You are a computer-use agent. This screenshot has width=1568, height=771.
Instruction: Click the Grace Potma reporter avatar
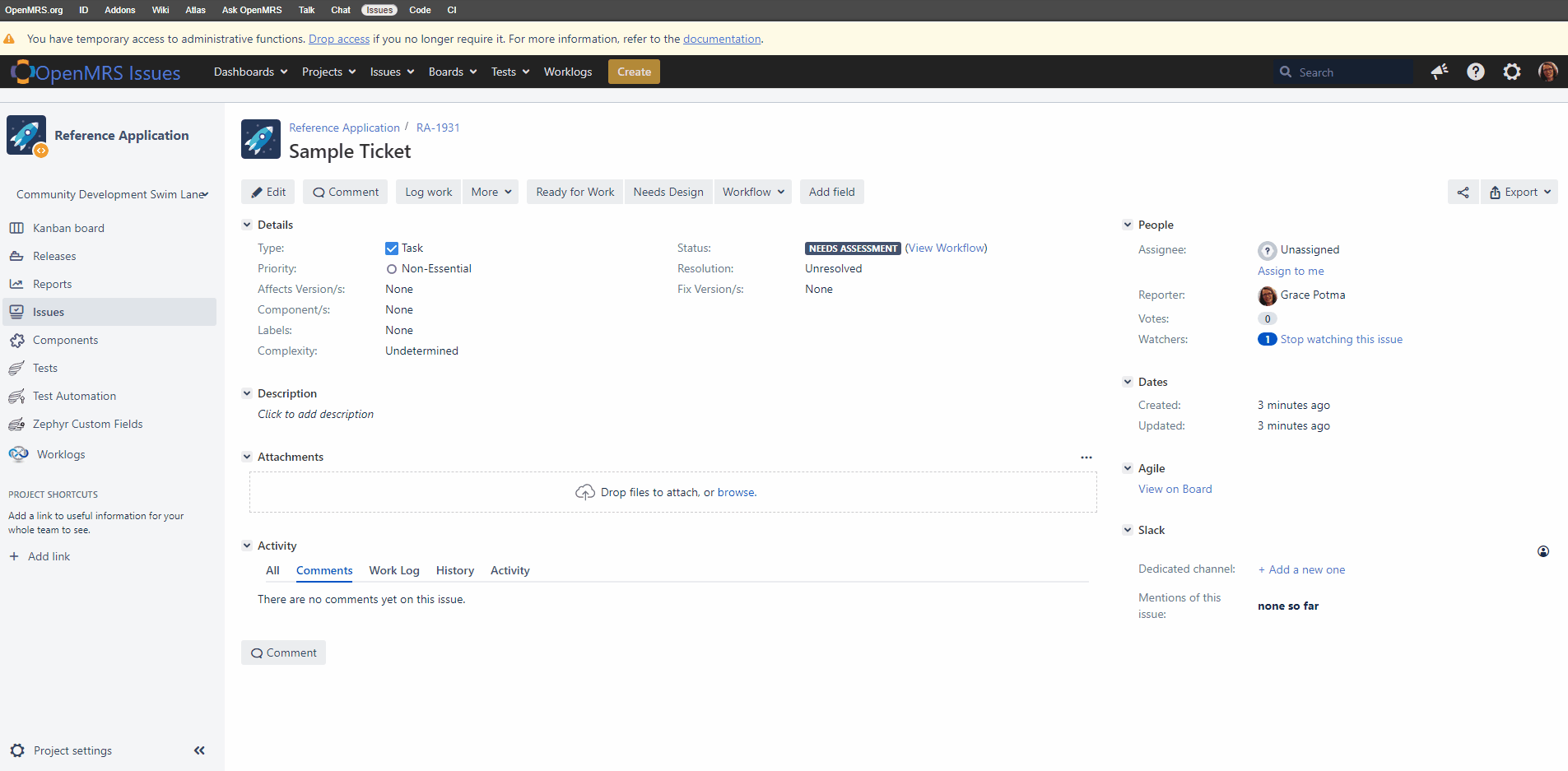[1268, 295]
